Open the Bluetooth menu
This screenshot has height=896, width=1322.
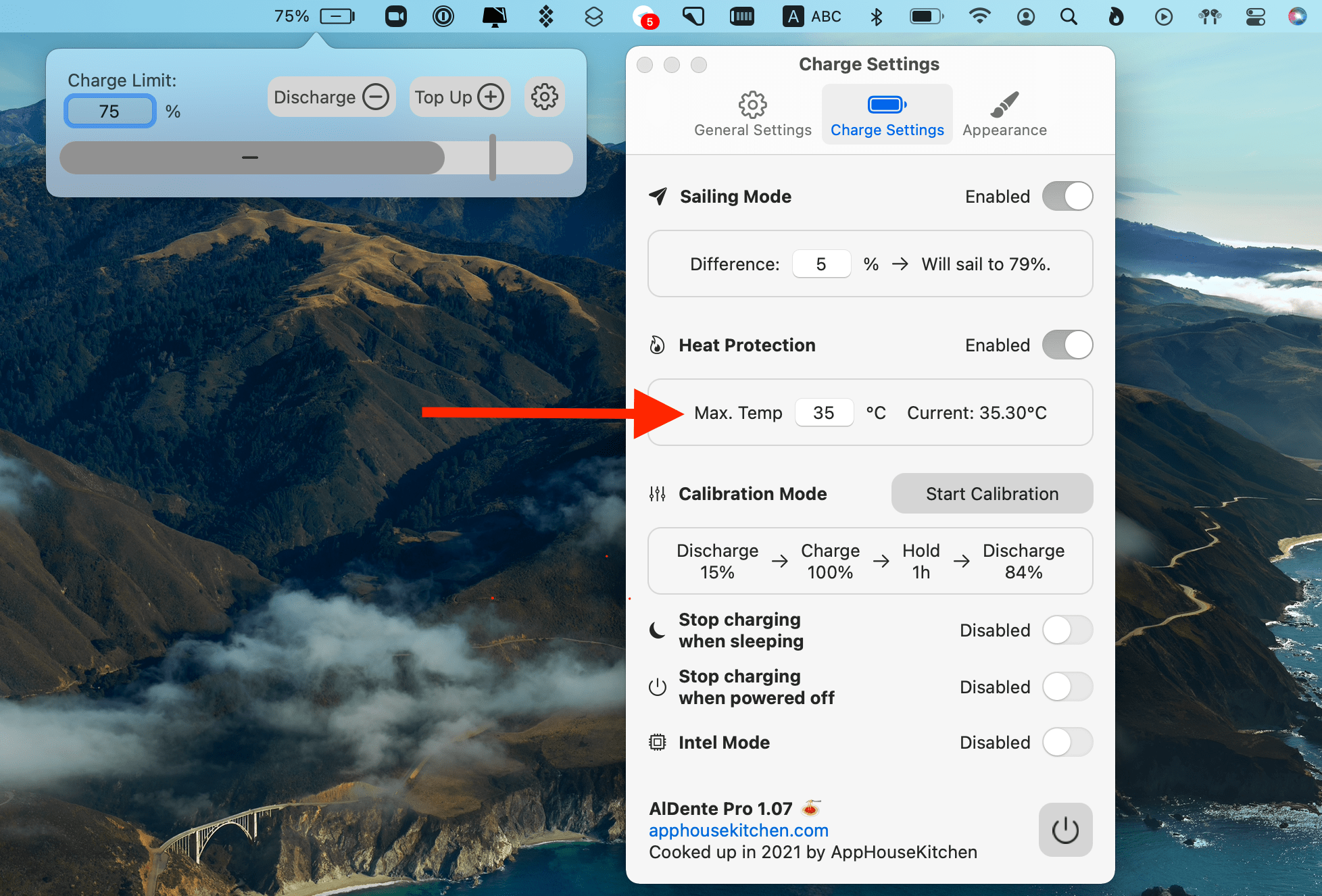point(877,16)
